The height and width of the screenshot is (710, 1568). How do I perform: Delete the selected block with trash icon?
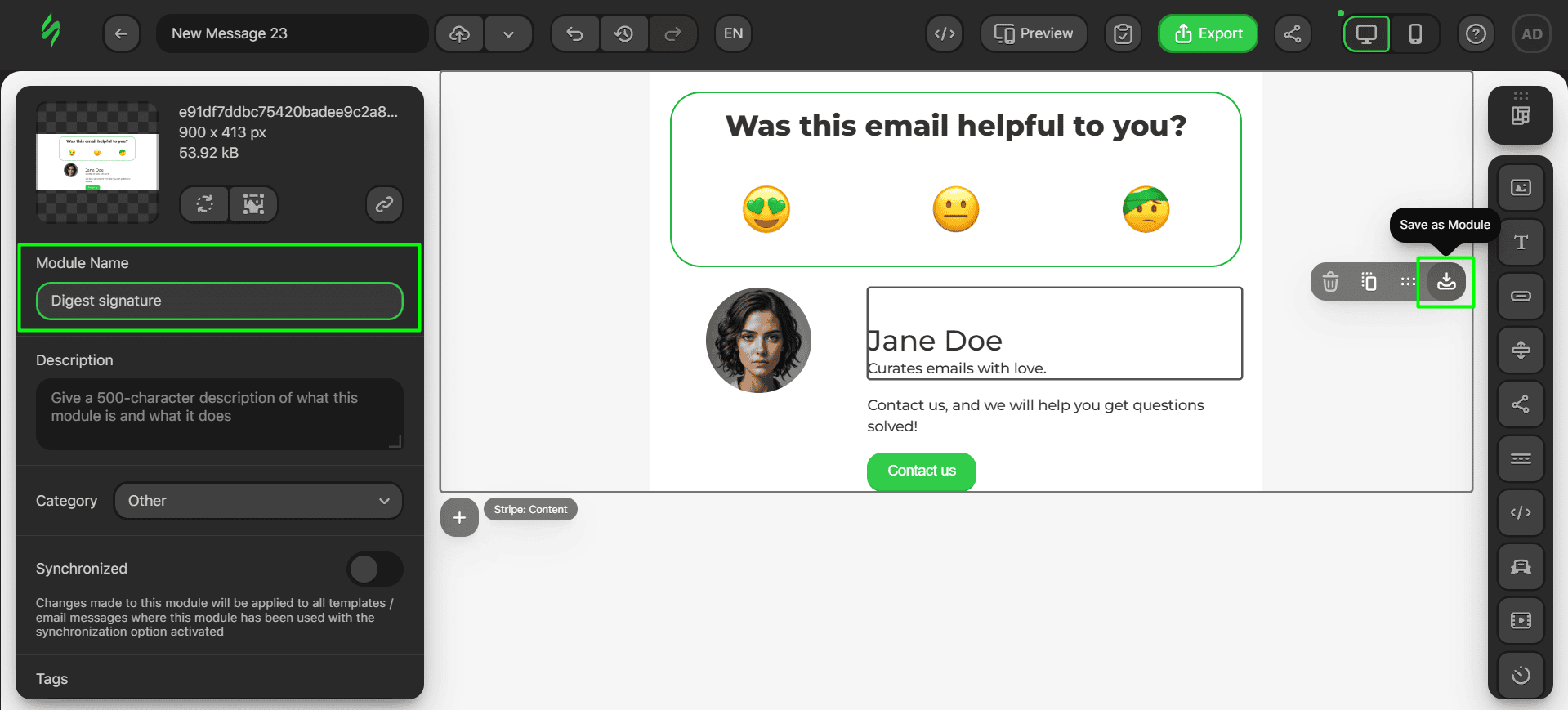coord(1330,282)
